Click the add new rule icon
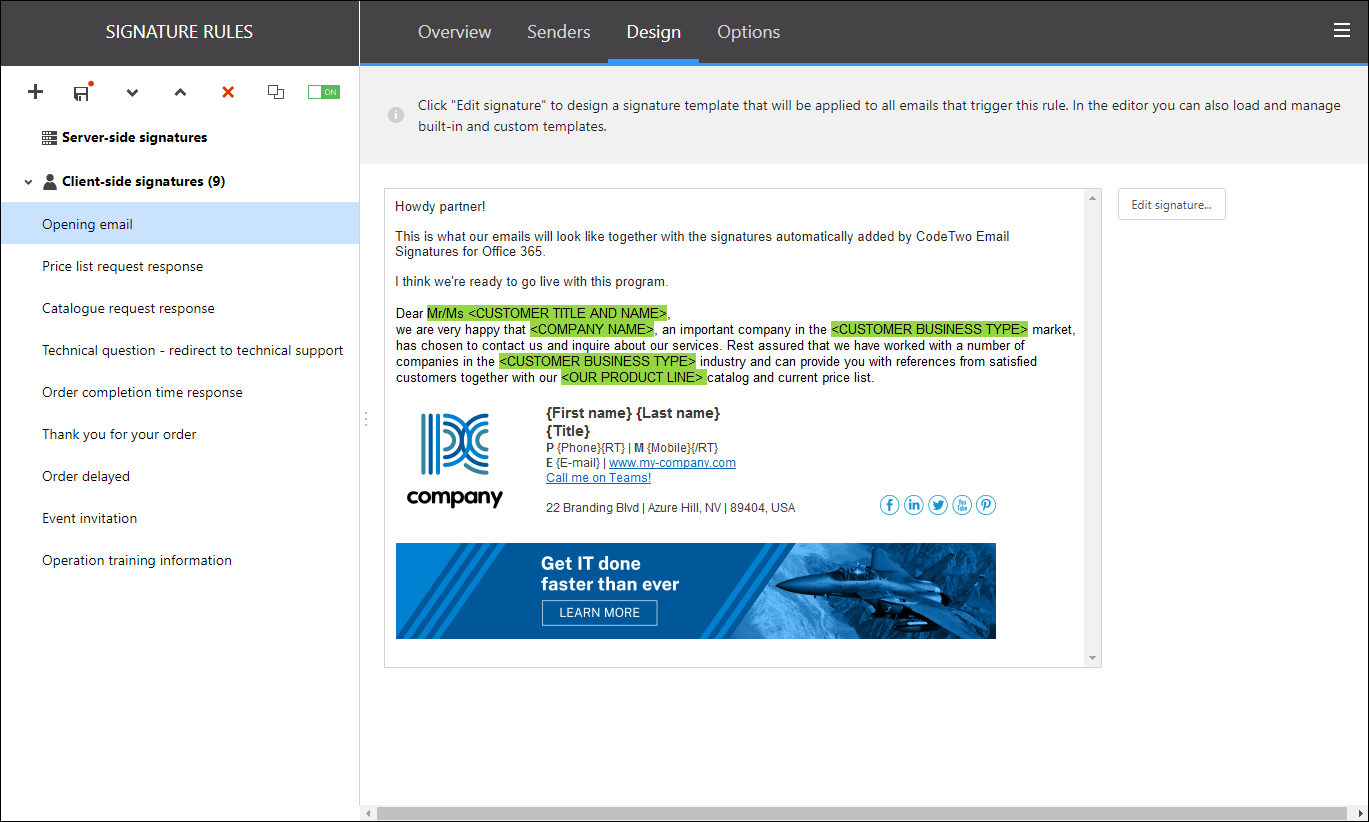Viewport: 1369px width, 822px height. 35,92
